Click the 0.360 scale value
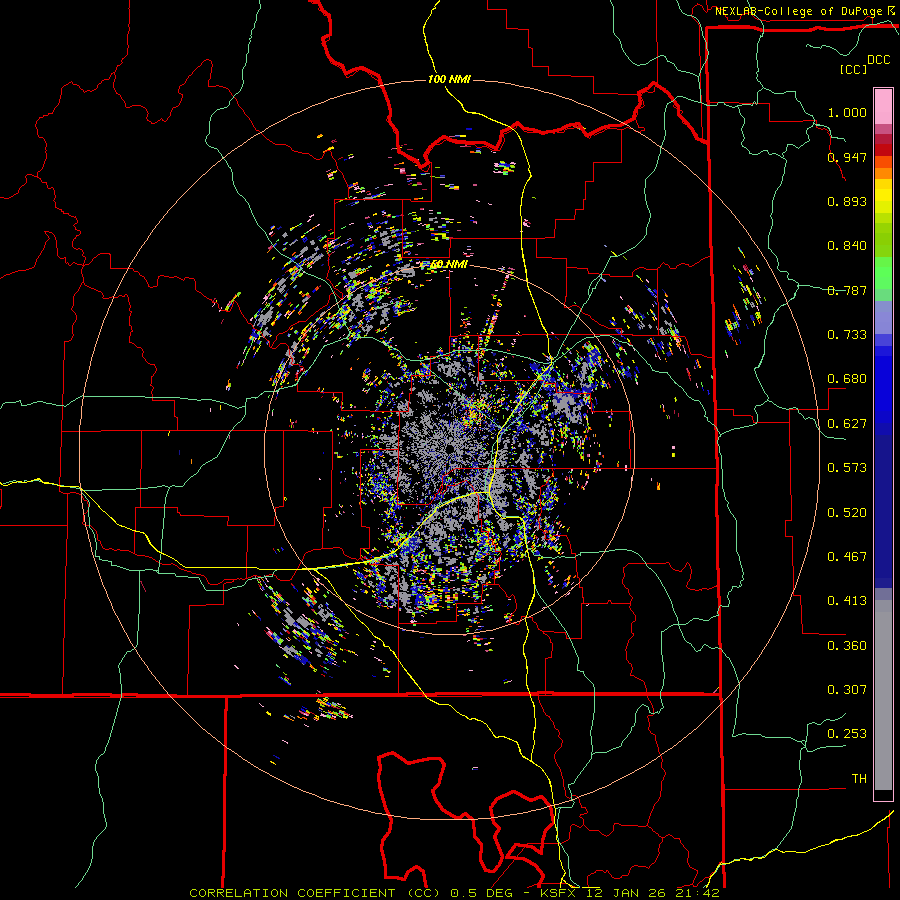This screenshot has height=900, width=900. [x=847, y=646]
